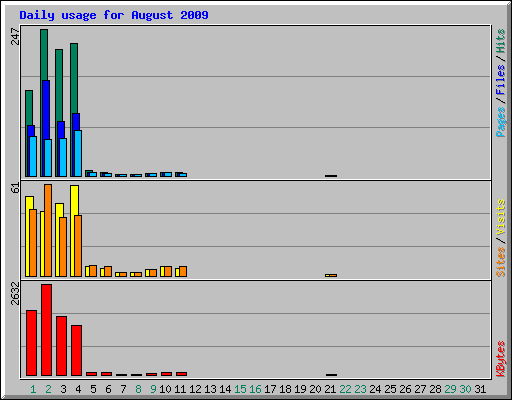Click day label 4 on the x-axis
The height and width of the screenshot is (400, 512).
coord(78,389)
